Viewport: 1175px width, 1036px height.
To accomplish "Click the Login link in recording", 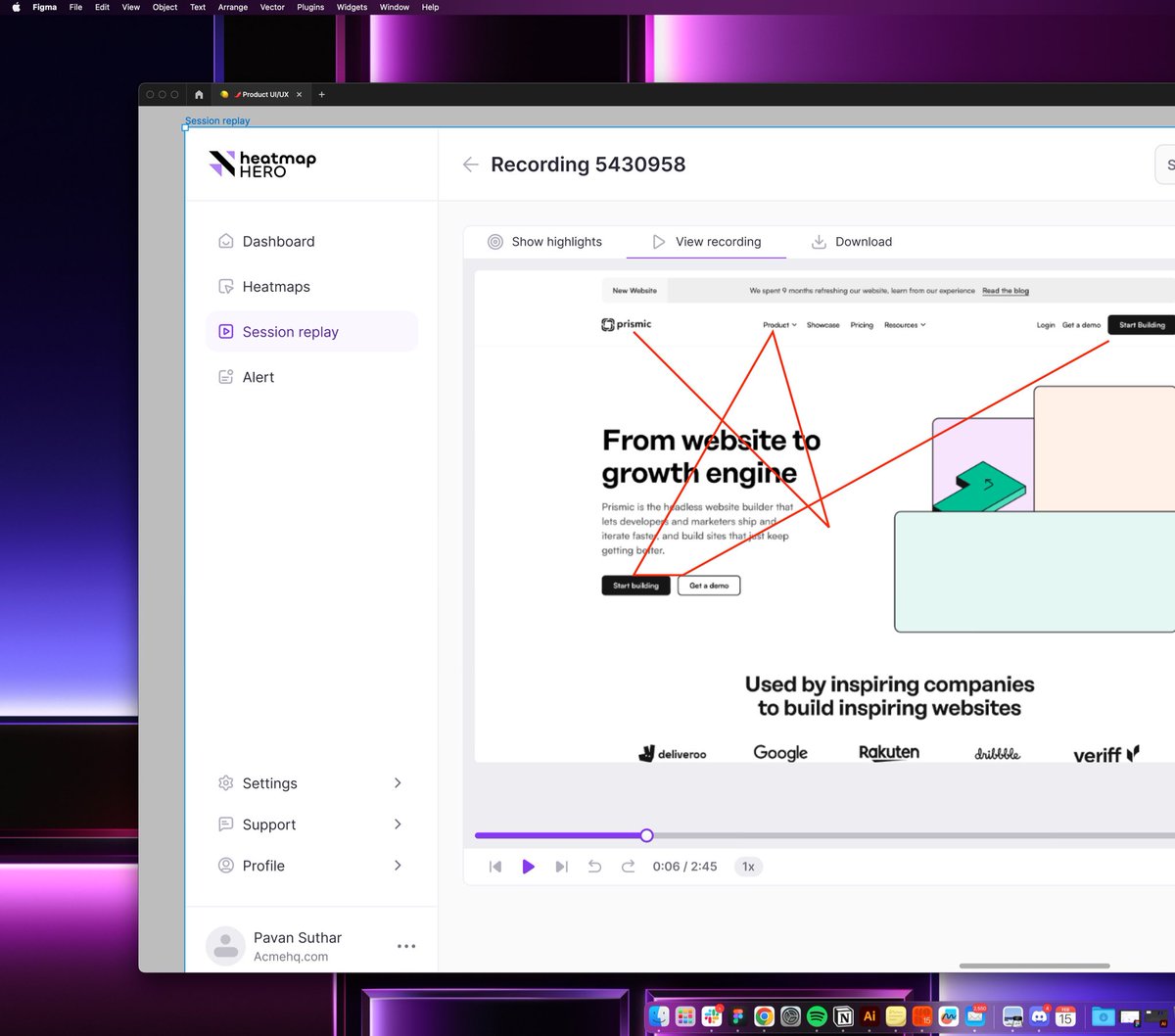I will pyautogui.click(x=1046, y=325).
